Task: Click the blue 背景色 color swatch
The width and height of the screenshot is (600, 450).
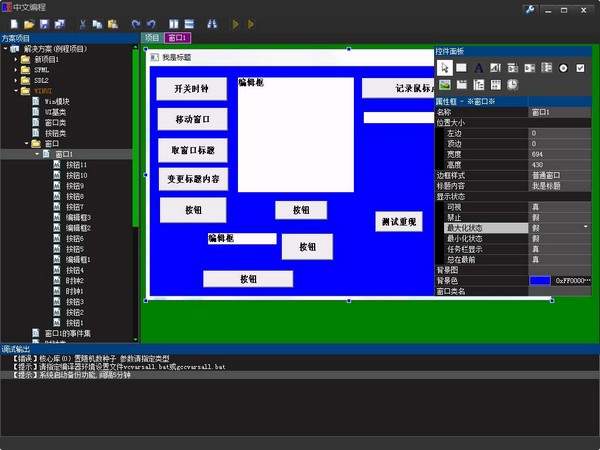Action: click(x=540, y=281)
